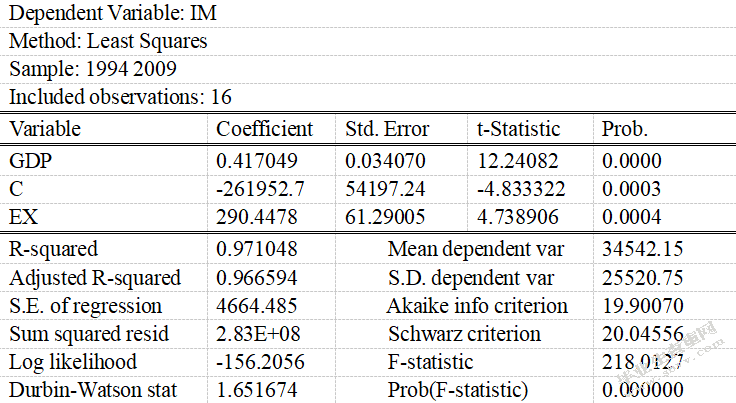Select the Method: Least Squares text
736x403 pixels.
108,41
